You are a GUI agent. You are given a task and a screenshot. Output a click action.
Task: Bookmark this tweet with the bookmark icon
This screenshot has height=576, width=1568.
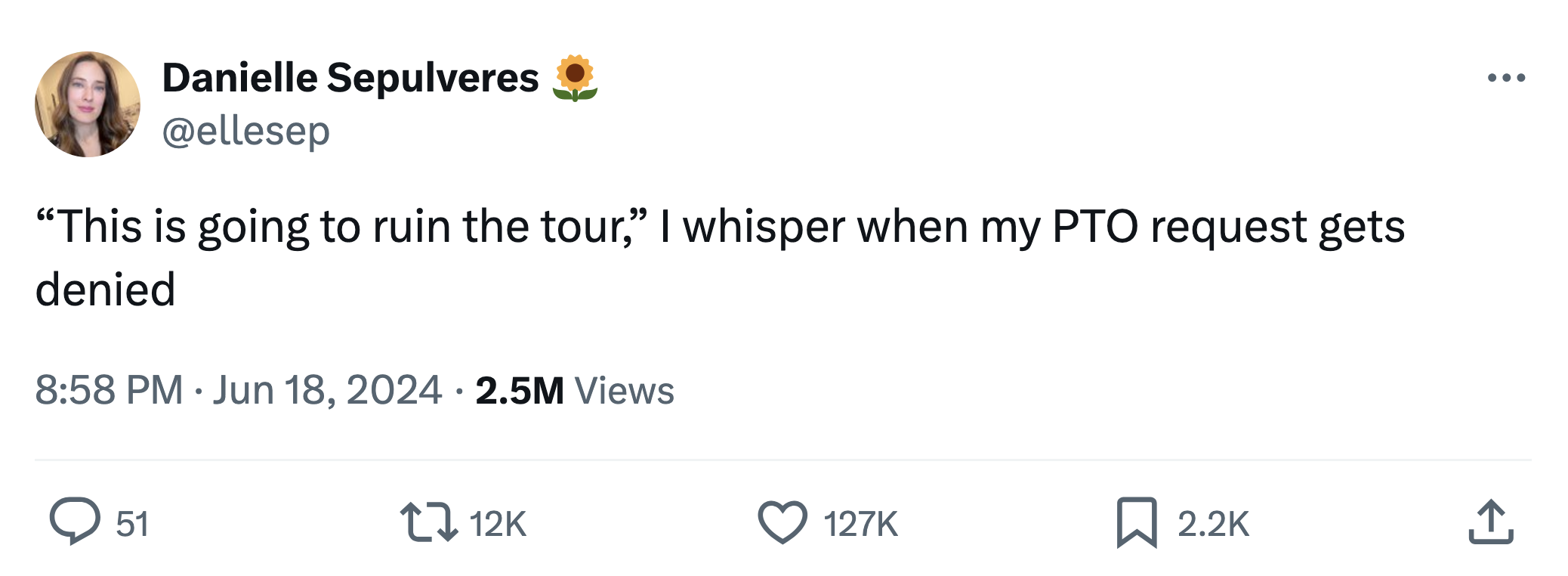coord(1136,522)
